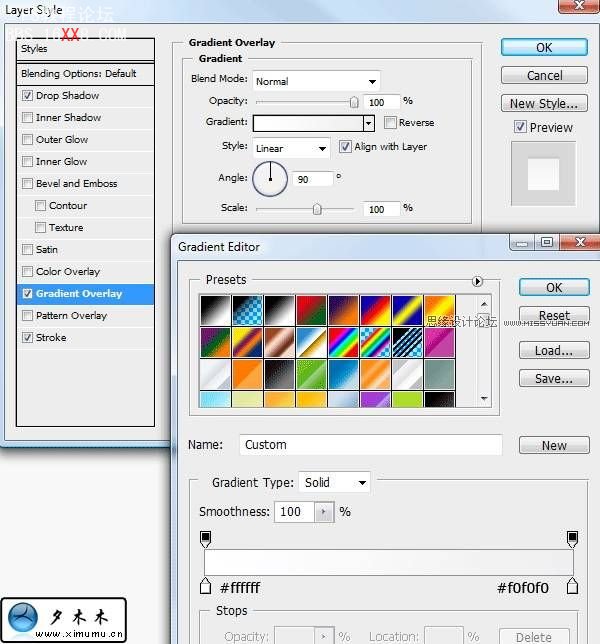The image size is (600, 644).
Task: Enable the Inner Shadow checkbox
Action: (x=27, y=118)
